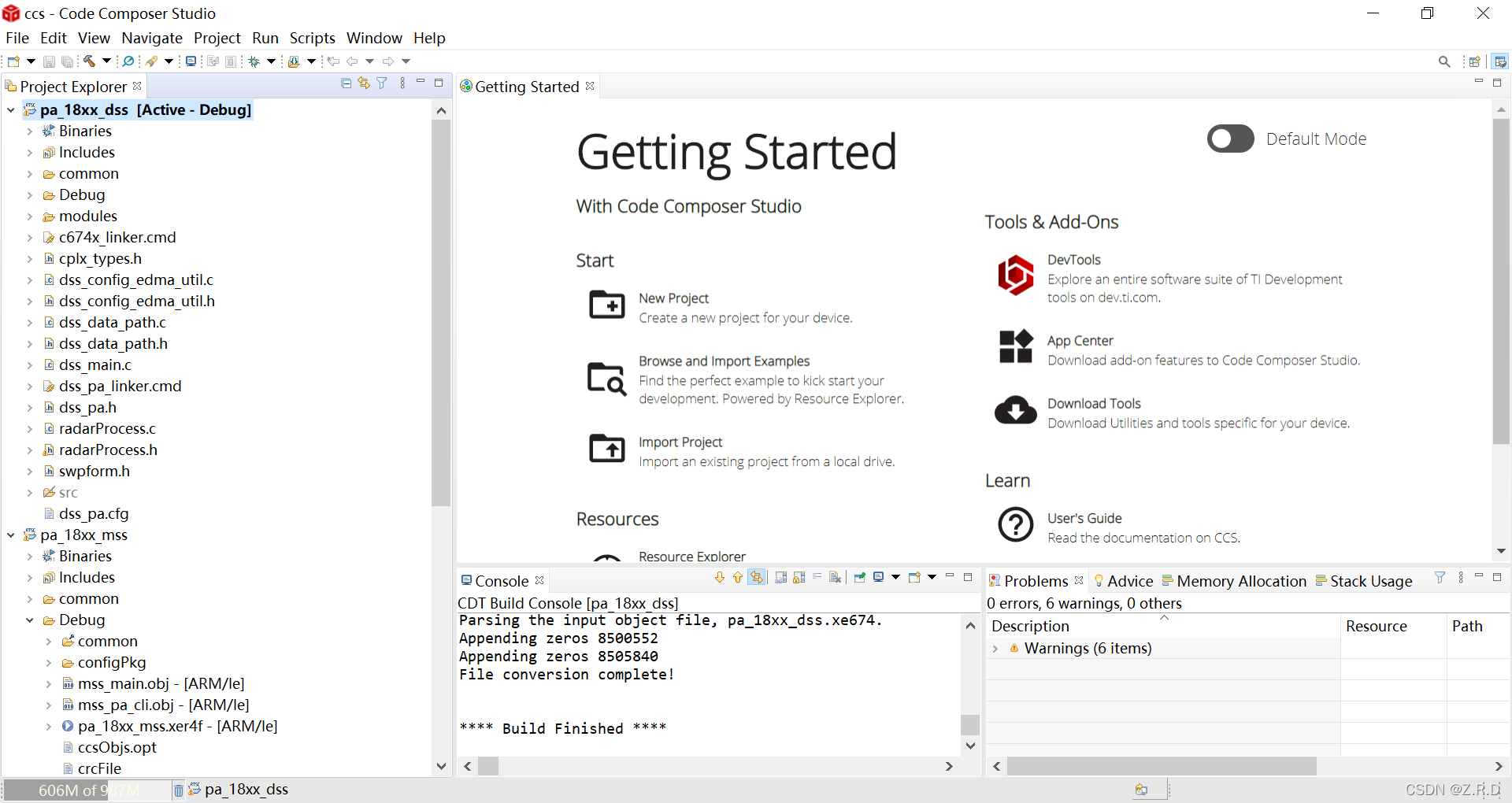This screenshot has height=803, width=1512.
Task: Open the Project menu
Action: (217, 38)
